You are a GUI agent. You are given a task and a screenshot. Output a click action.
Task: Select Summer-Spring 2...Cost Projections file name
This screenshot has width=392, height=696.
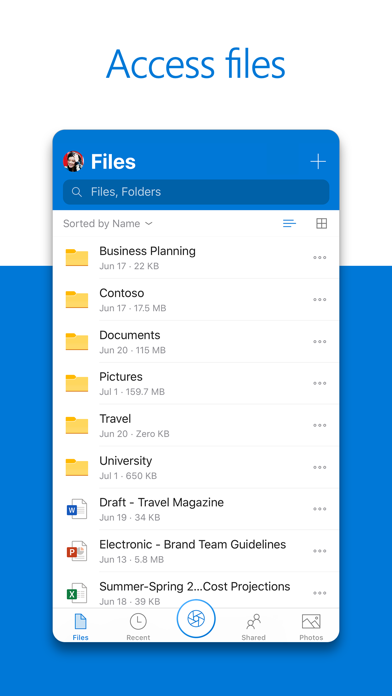pyautogui.click(x=194, y=586)
